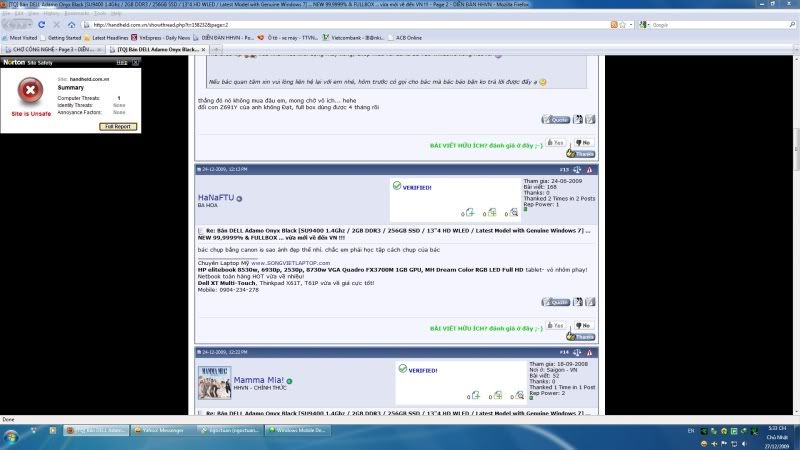
Task: Open the ACB Online bookmark
Action: coord(405,38)
